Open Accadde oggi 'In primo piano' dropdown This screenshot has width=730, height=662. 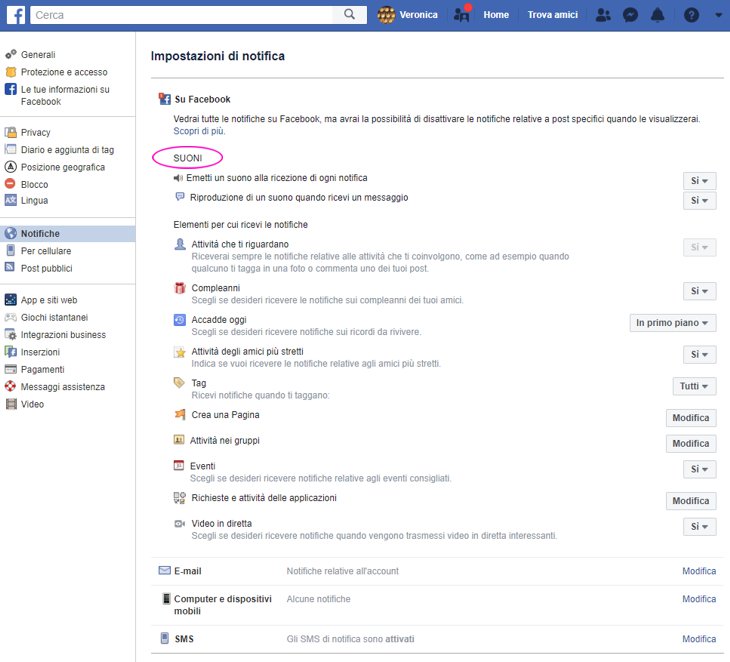[x=673, y=323]
